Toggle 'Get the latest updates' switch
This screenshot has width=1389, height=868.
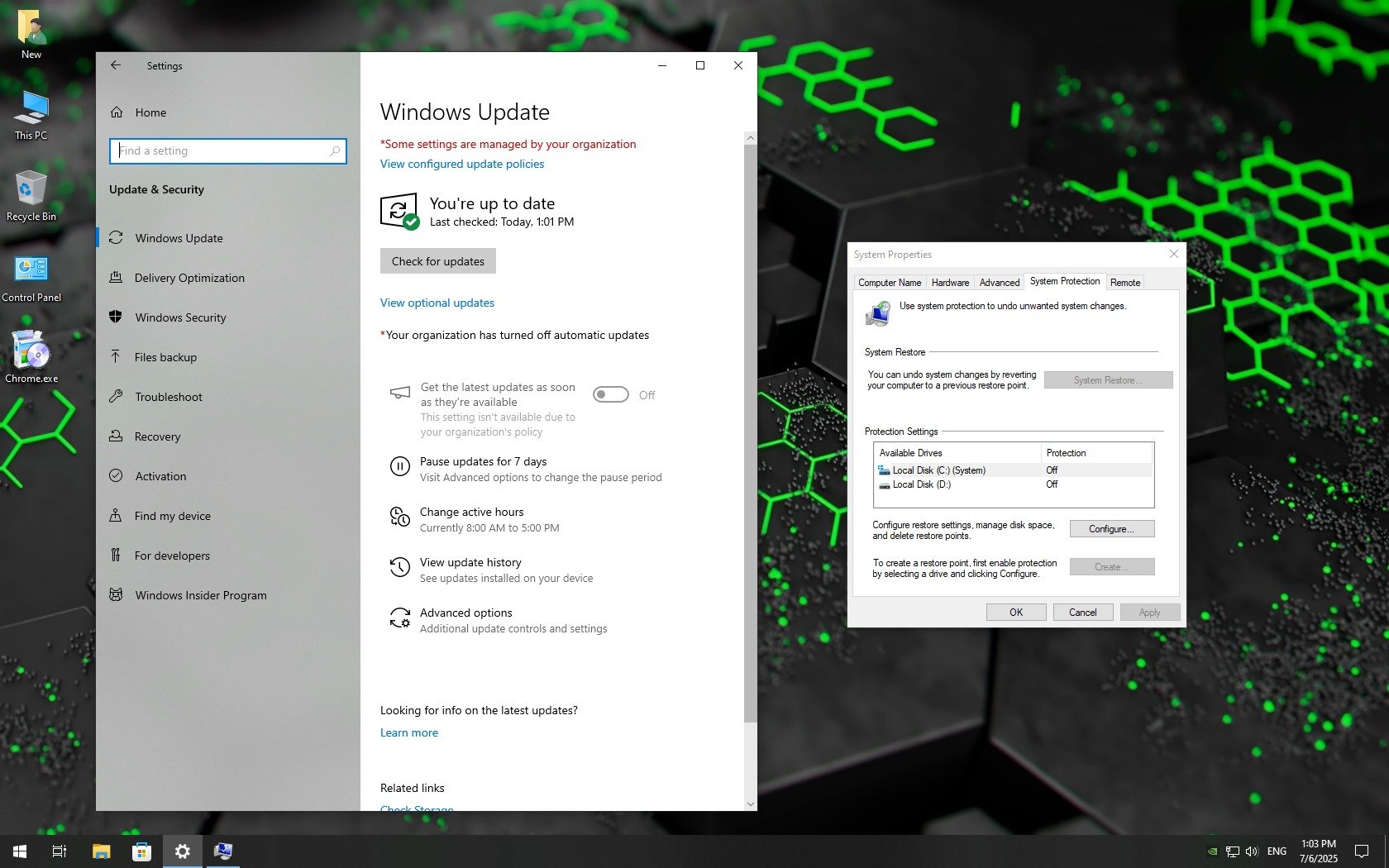(x=611, y=395)
